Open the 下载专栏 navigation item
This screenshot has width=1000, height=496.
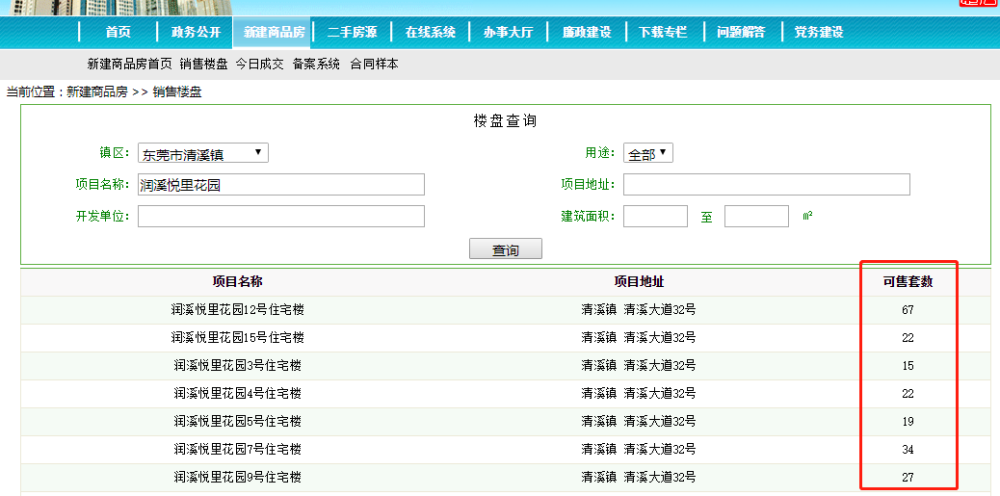coord(663,33)
